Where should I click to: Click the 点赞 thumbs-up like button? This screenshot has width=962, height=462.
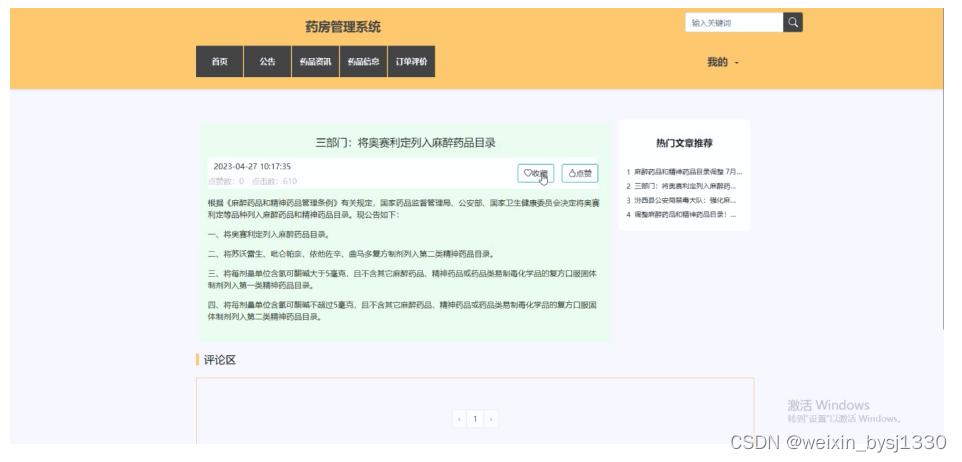(580, 174)
